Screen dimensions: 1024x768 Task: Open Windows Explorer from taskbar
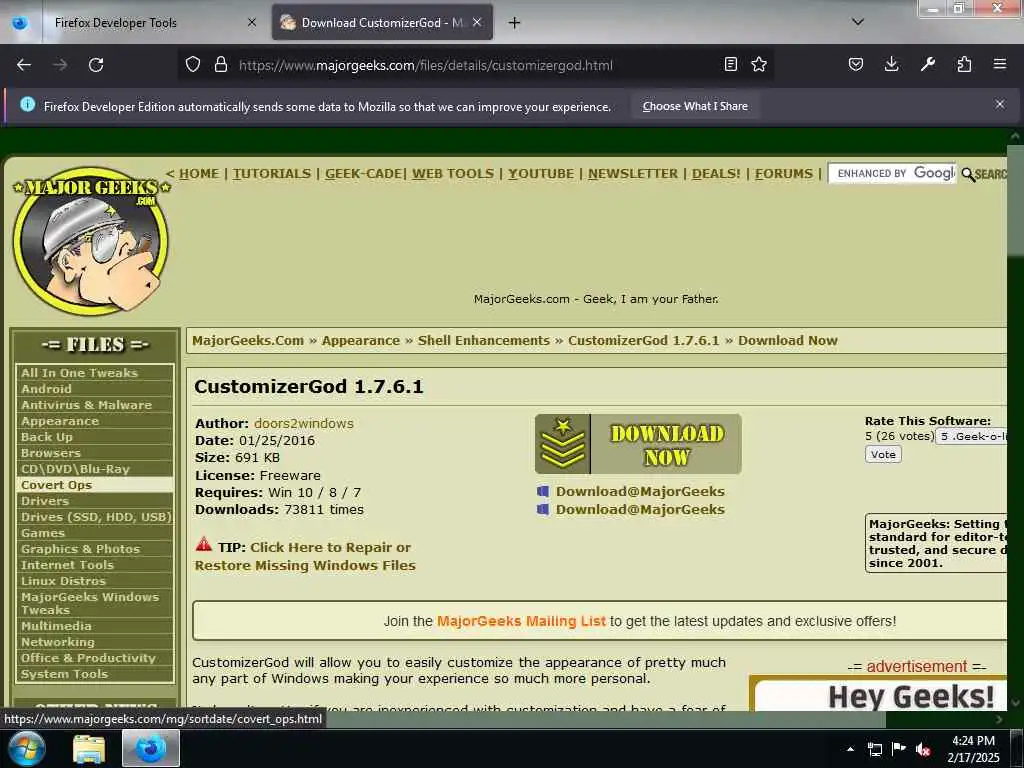(x=89, y=748)
